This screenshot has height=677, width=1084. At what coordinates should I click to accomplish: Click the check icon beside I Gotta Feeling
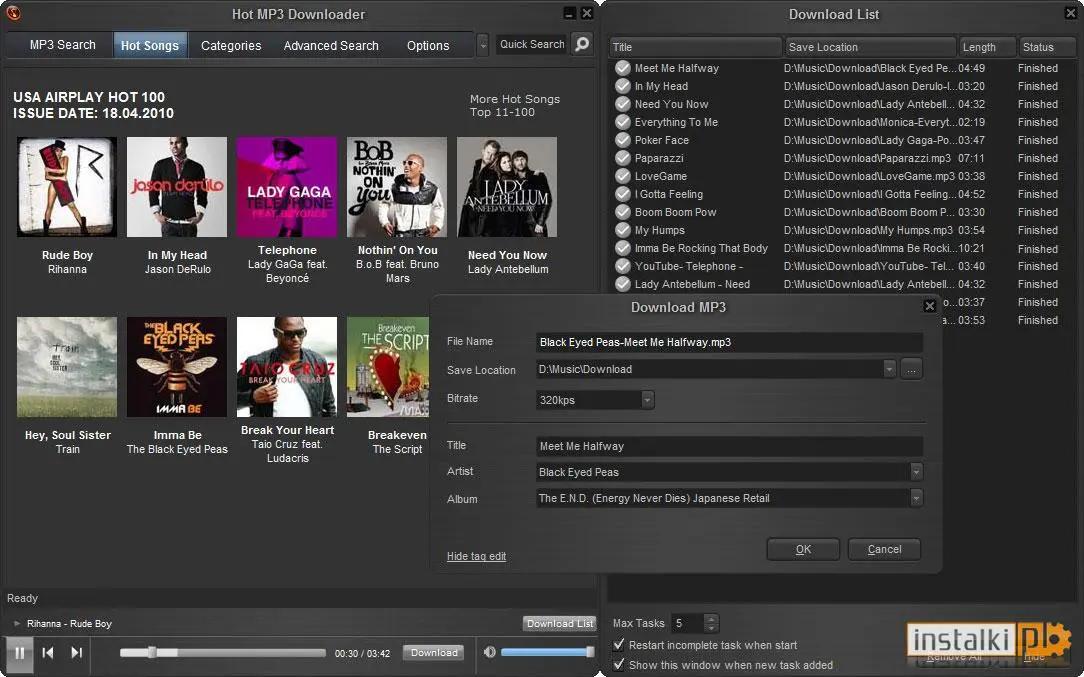pos(623,194)
